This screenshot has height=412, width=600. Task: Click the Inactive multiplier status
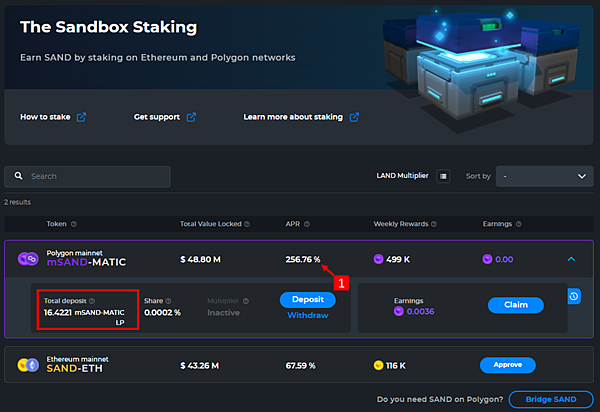223,313
